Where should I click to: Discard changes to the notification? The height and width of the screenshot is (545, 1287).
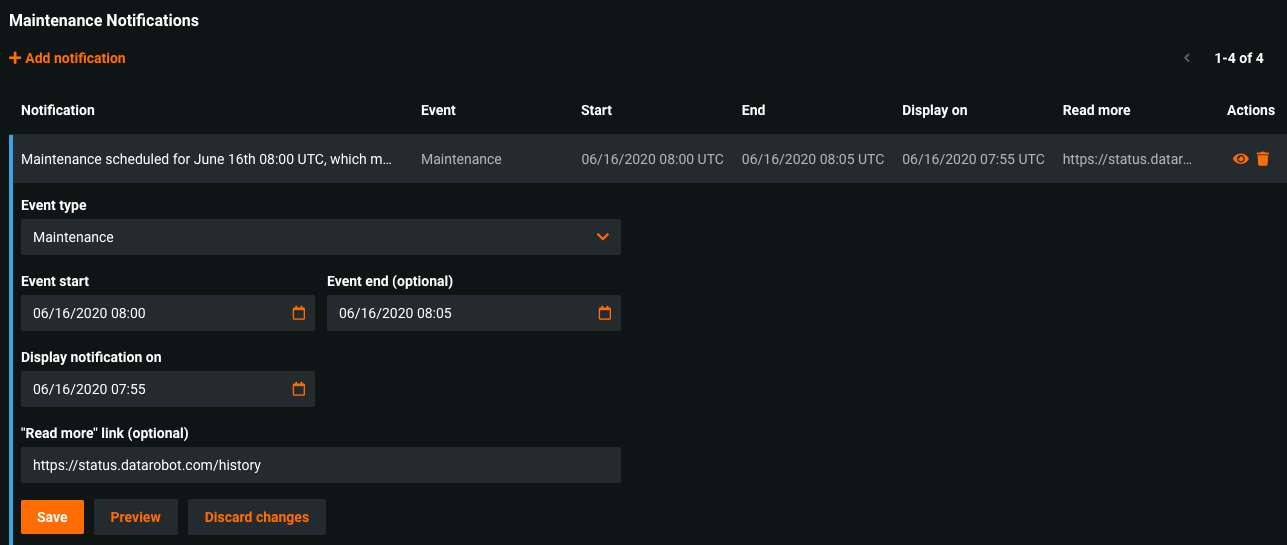(x=256, y=517)
